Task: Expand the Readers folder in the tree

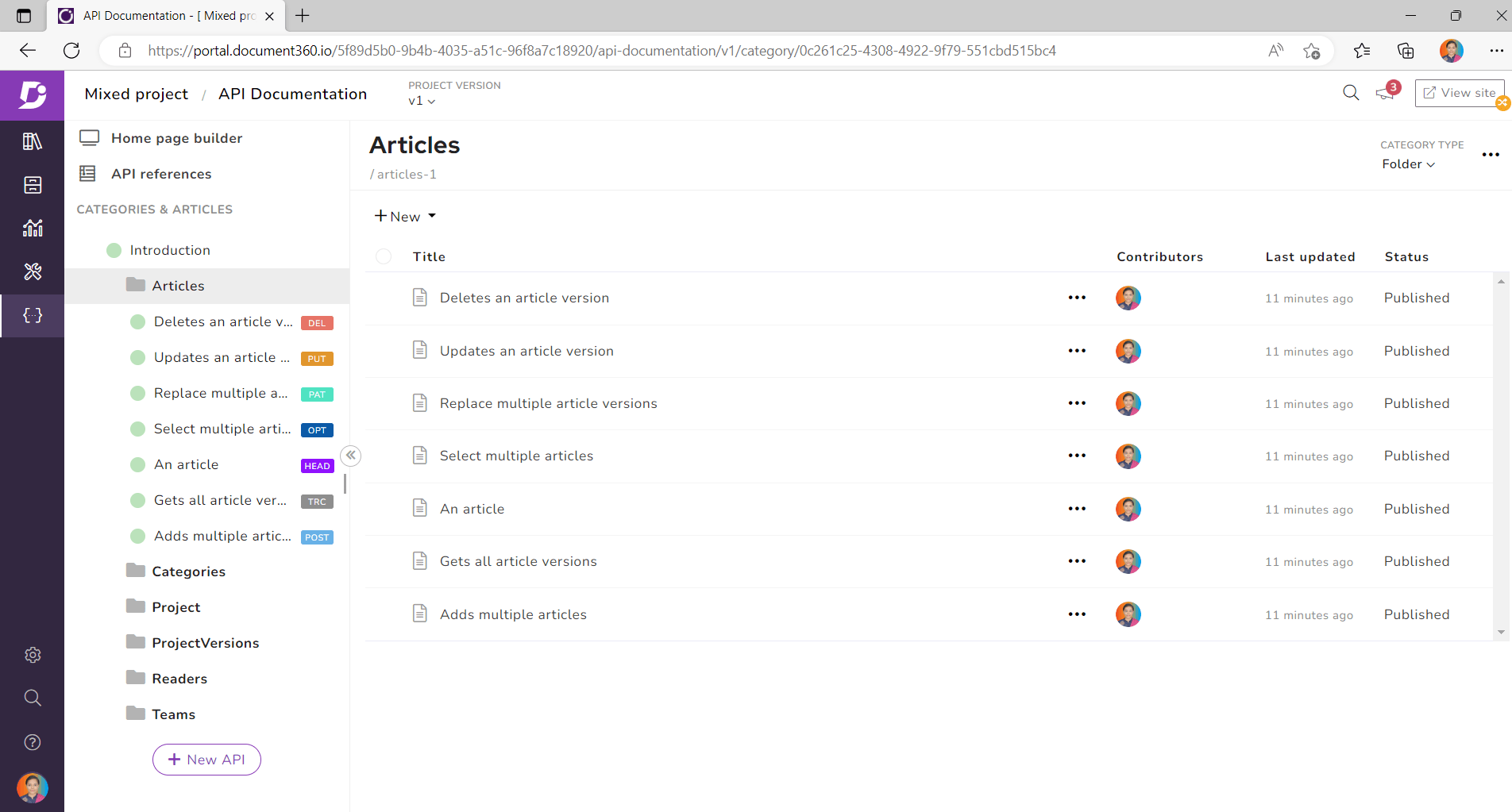Action: coord(166,679)
